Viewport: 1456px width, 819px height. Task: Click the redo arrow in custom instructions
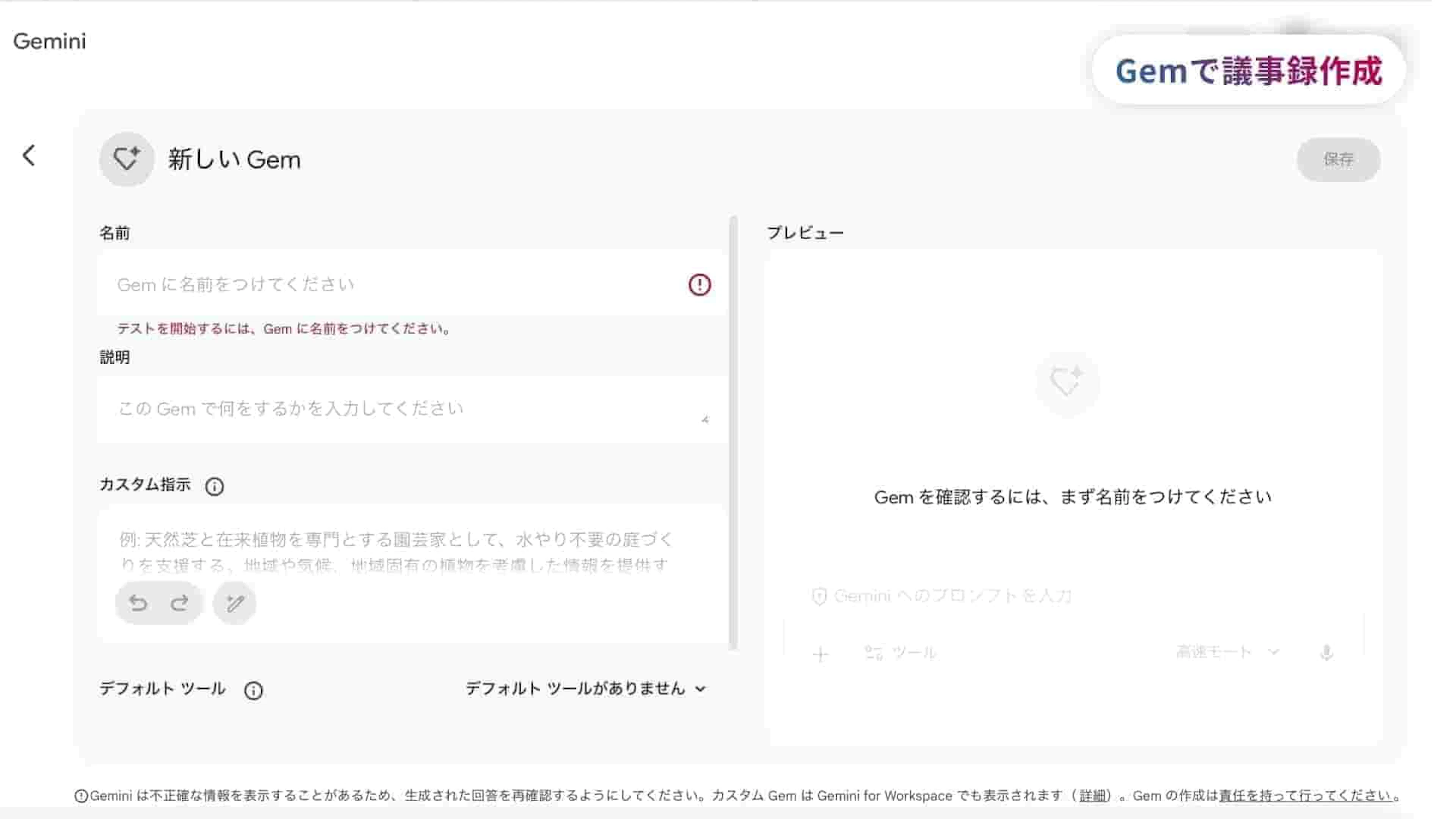[x=180, y=603]
